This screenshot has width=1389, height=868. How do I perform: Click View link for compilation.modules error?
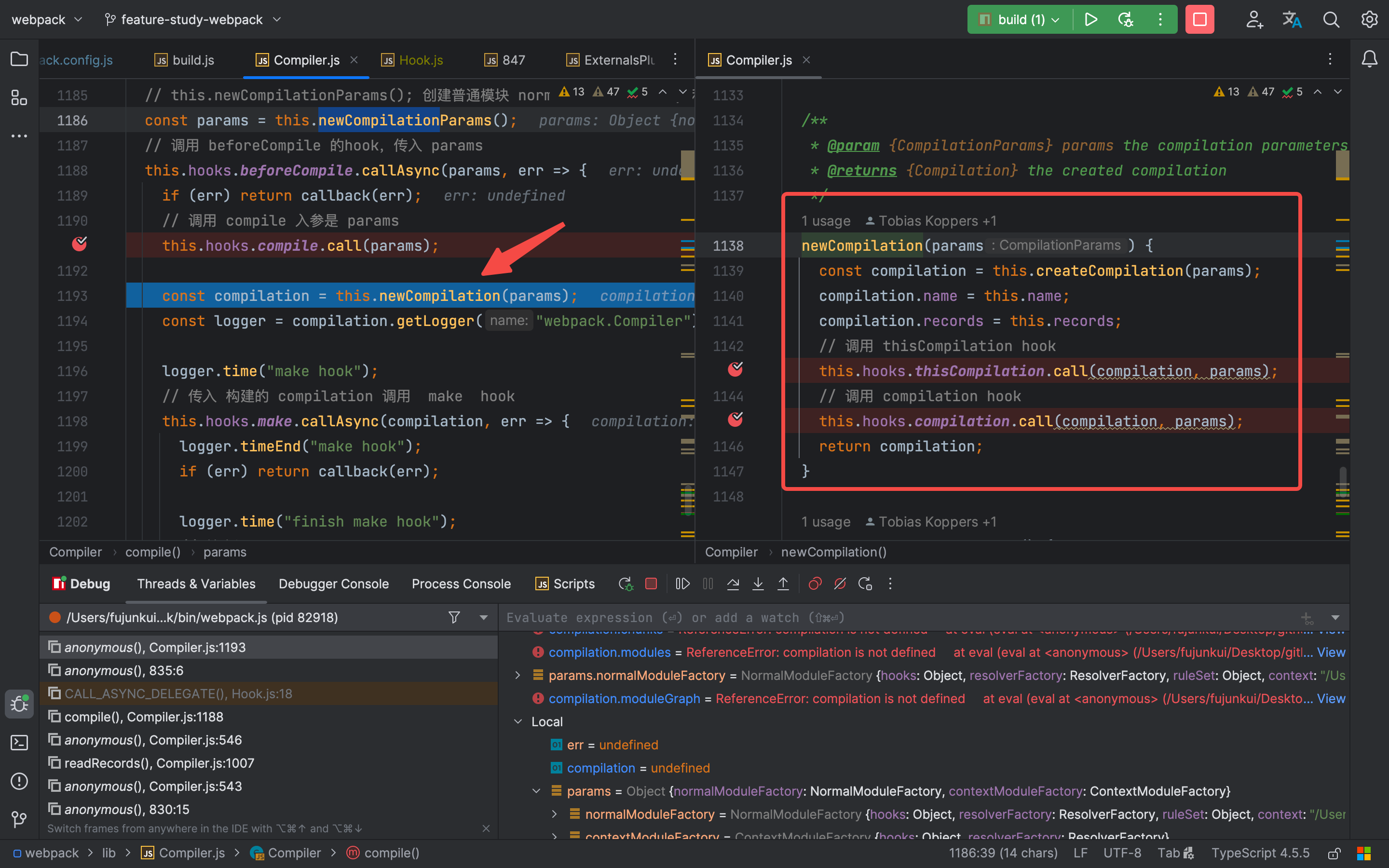(1332, 652)
